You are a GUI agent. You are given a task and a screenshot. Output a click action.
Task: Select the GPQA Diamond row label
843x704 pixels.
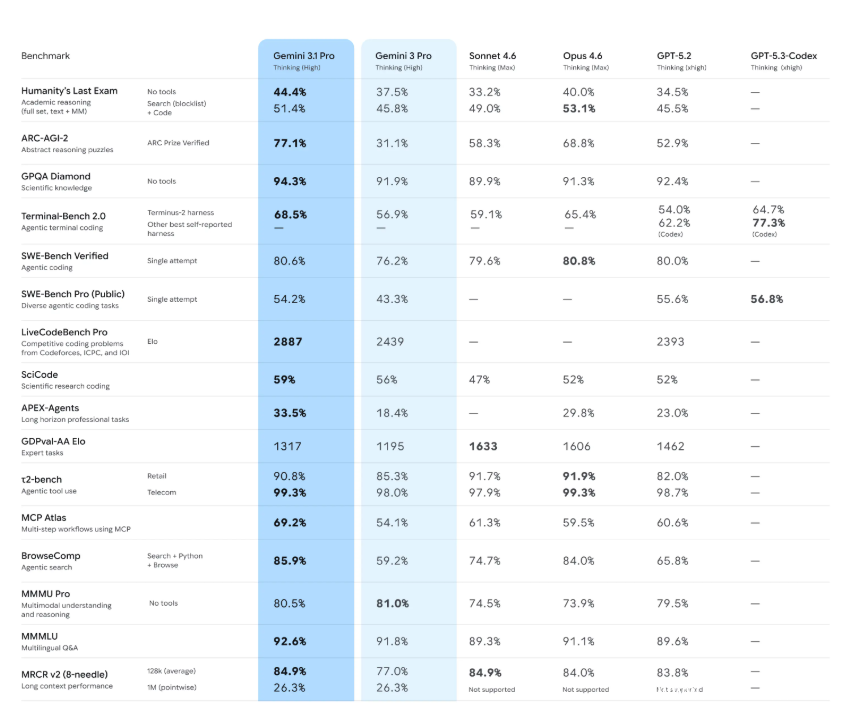coord(56,177)
